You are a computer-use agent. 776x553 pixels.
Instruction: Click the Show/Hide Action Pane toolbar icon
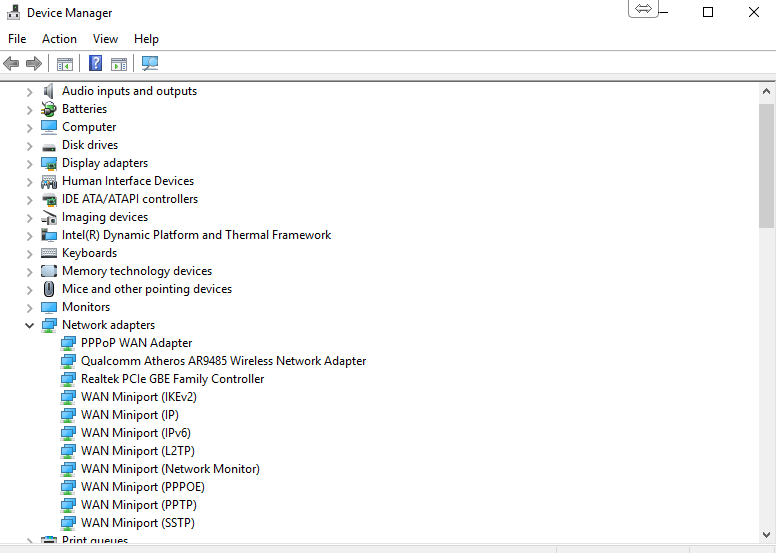point(119,64)
